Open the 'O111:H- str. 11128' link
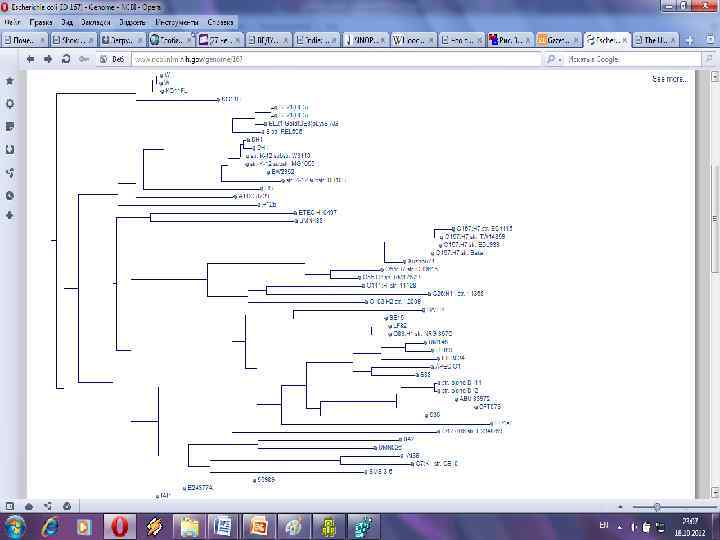This screenshot has width=720, height=540. [x=391, y=286]
